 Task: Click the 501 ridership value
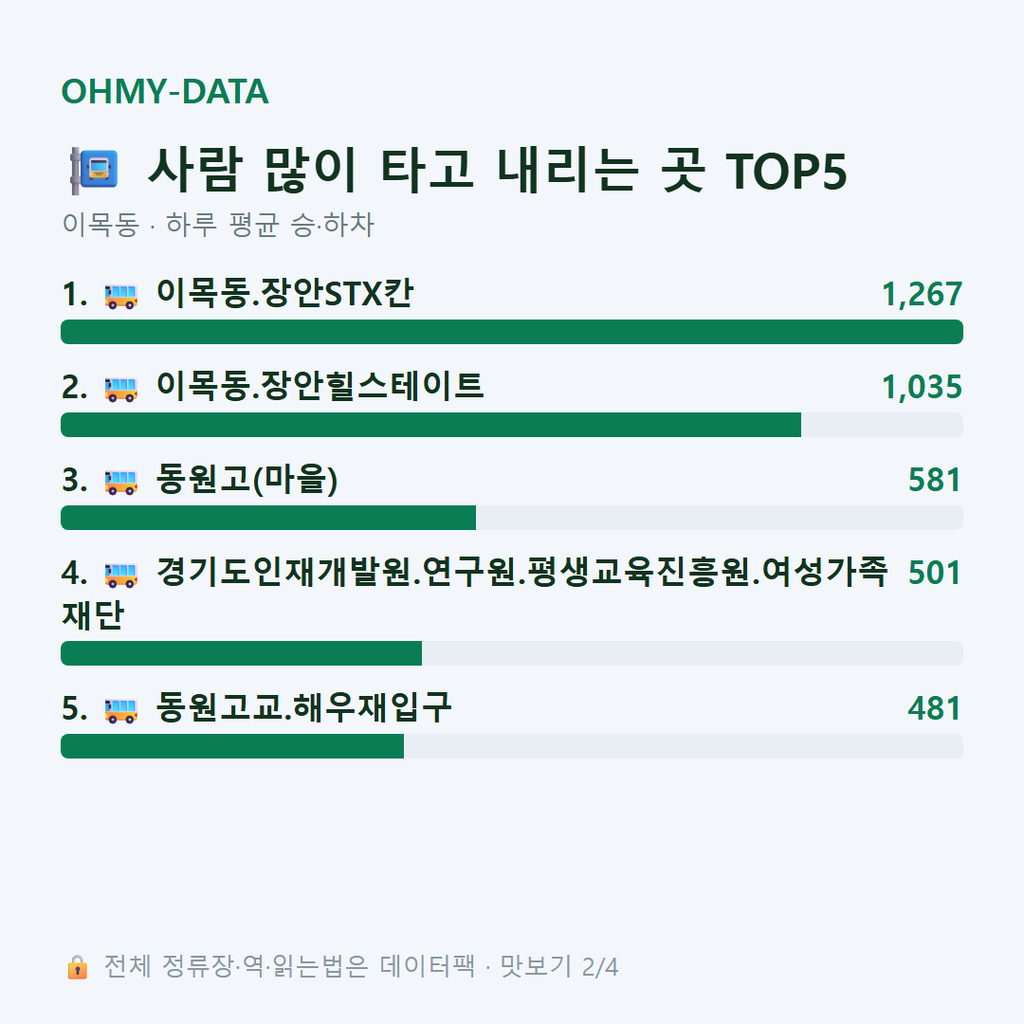pyautogui.click(x=935, y=573)
